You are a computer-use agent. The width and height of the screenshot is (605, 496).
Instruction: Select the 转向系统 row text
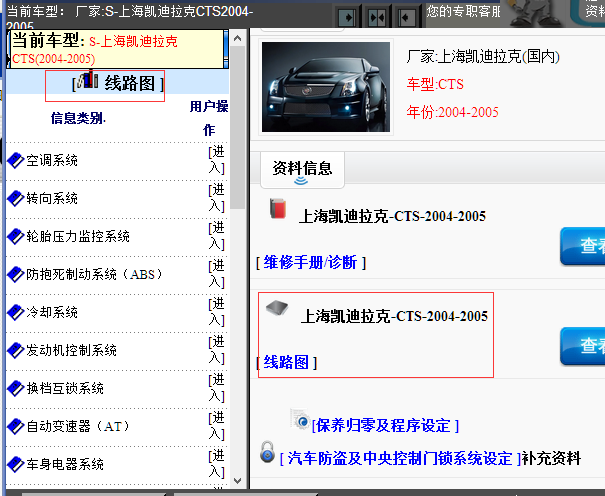click(52, 198)
